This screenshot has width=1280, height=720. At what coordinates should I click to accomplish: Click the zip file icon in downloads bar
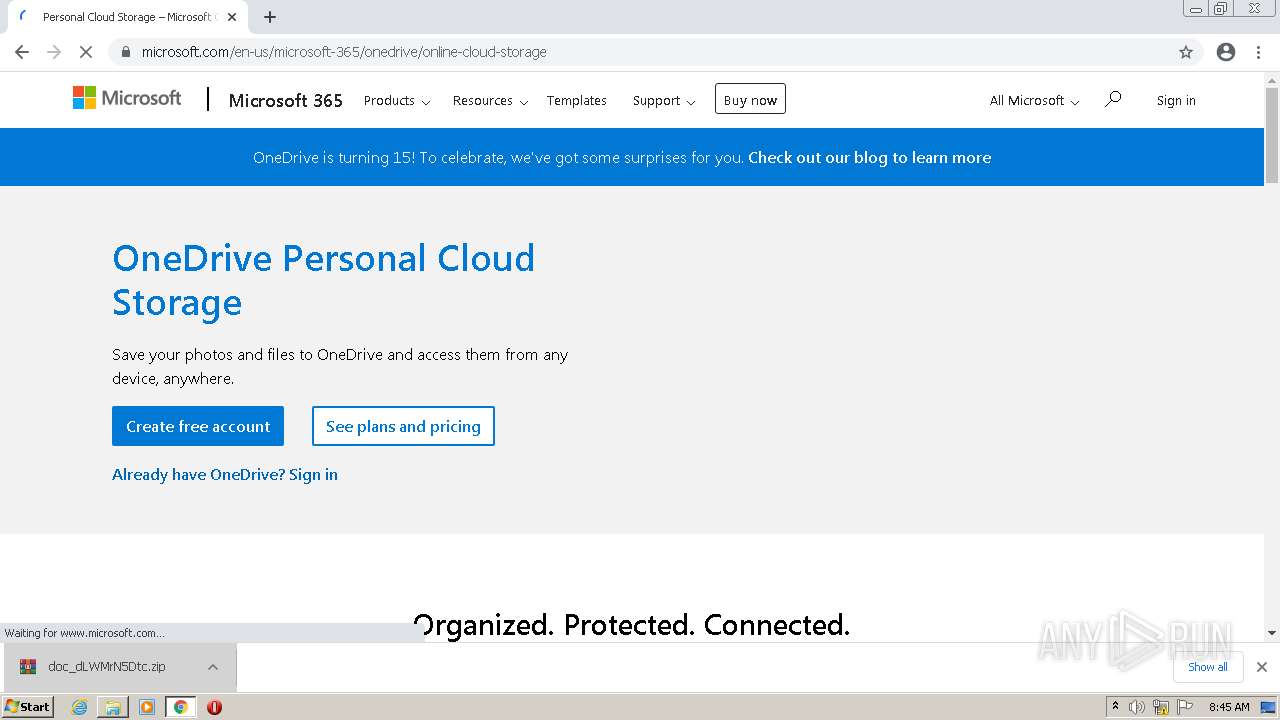[x=28, y=666]
